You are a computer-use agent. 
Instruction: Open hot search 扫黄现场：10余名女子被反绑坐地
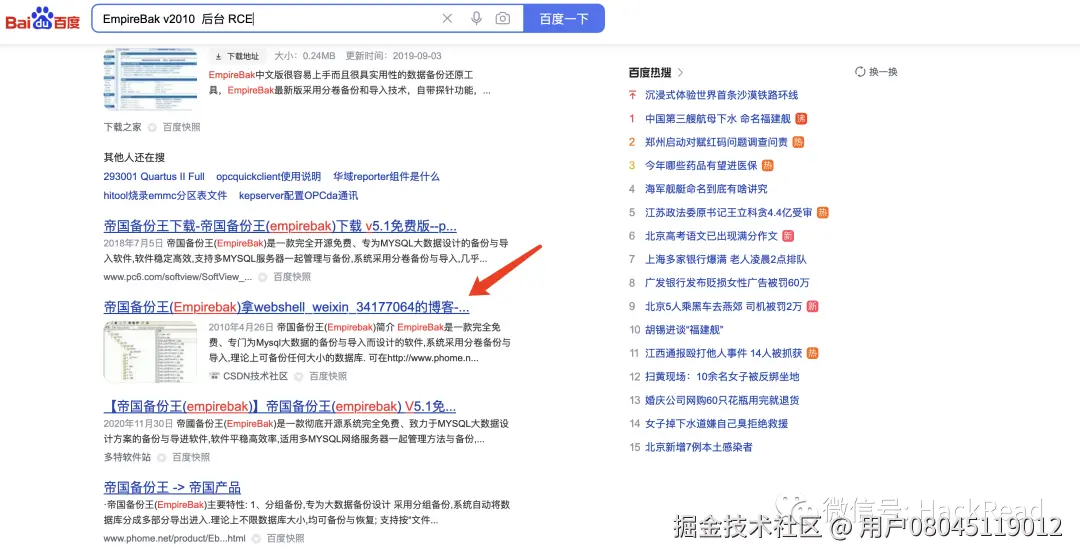(x=722, y=376)
